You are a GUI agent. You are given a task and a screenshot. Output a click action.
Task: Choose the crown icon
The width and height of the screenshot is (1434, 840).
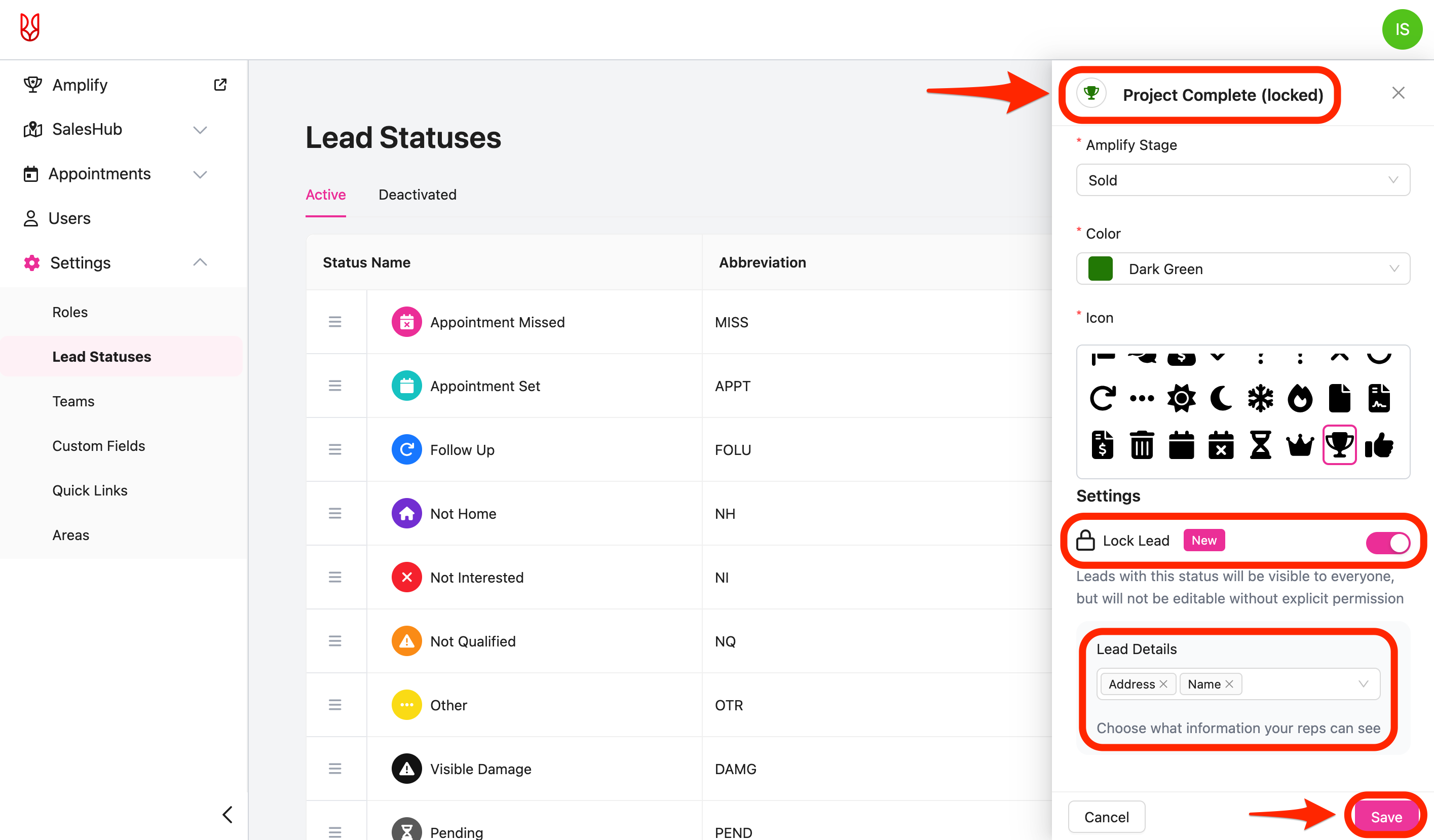pyautogui.click(x=1300, y=445)
